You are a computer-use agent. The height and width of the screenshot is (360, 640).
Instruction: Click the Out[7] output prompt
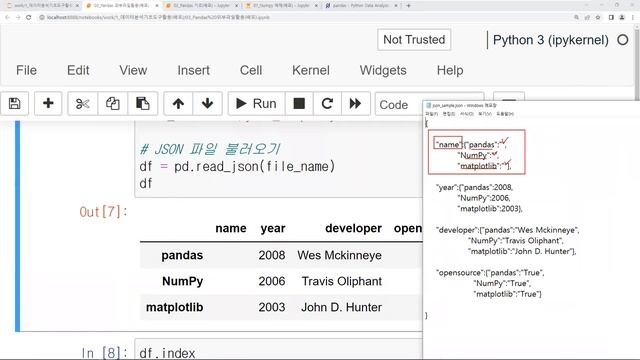[x=103, y=212]
